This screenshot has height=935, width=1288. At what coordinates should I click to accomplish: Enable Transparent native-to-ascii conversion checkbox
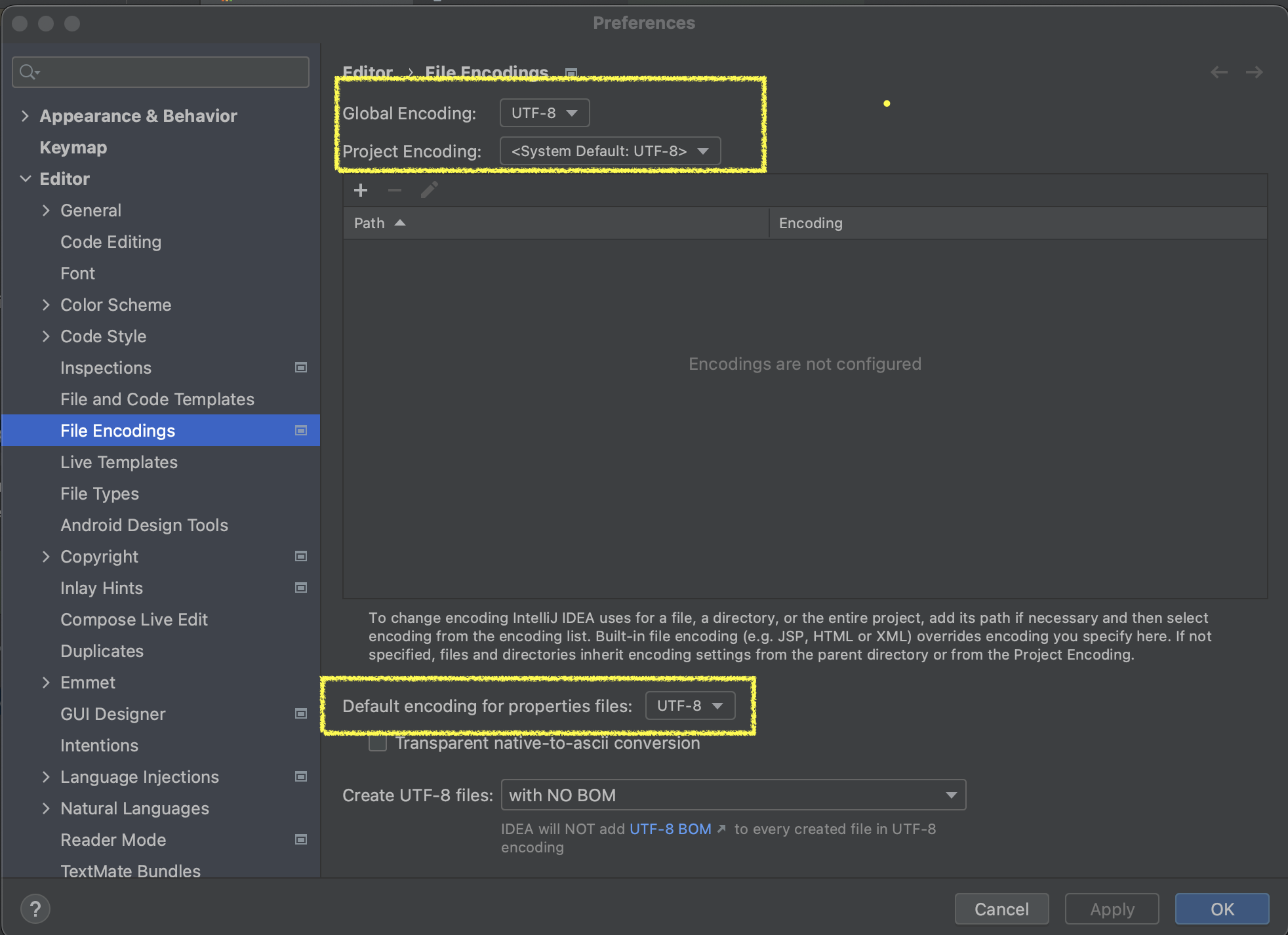378,744
